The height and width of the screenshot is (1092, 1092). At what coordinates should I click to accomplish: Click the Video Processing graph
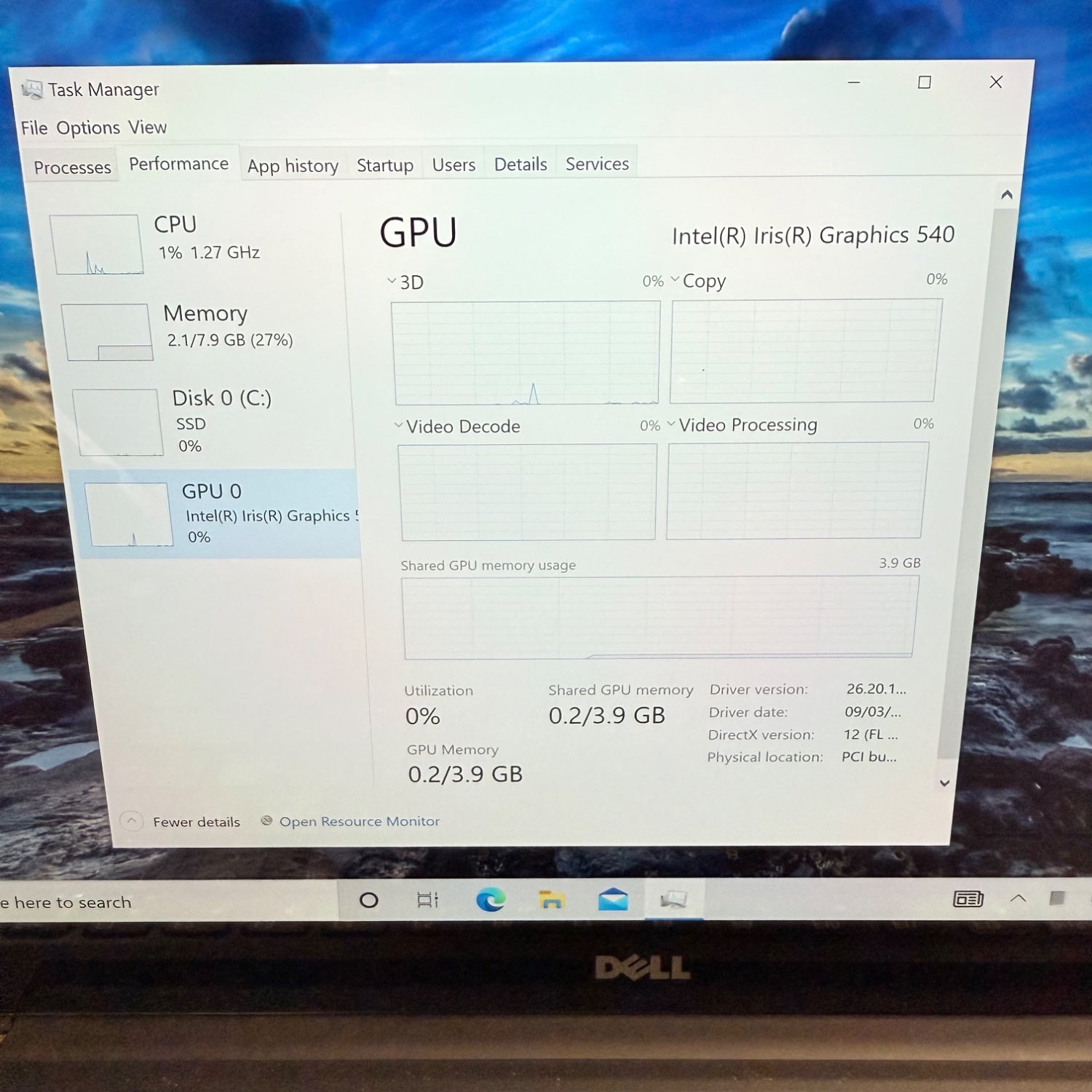[x=797, y=491]
